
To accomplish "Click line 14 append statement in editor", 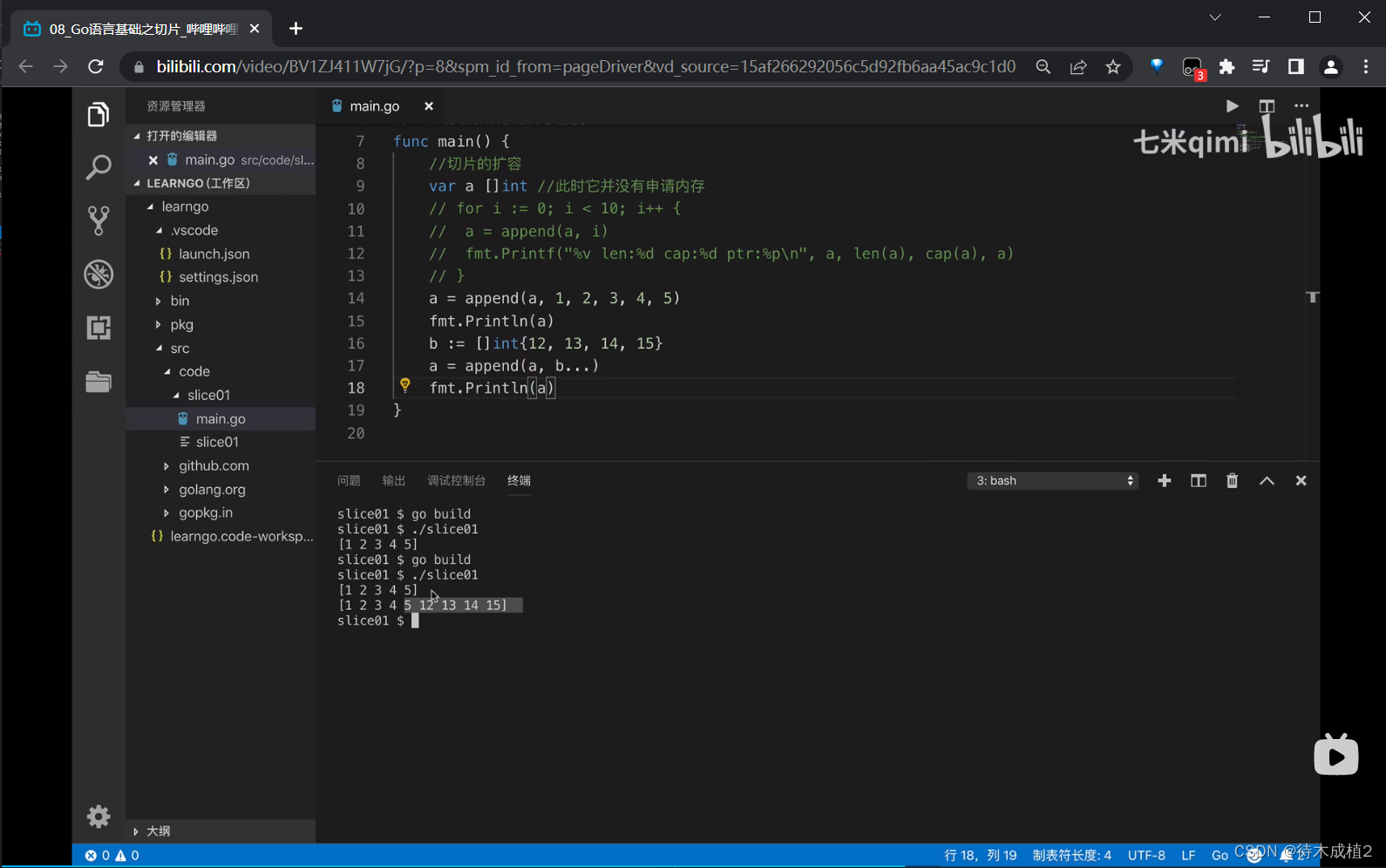I will click(x=554, y=299).
